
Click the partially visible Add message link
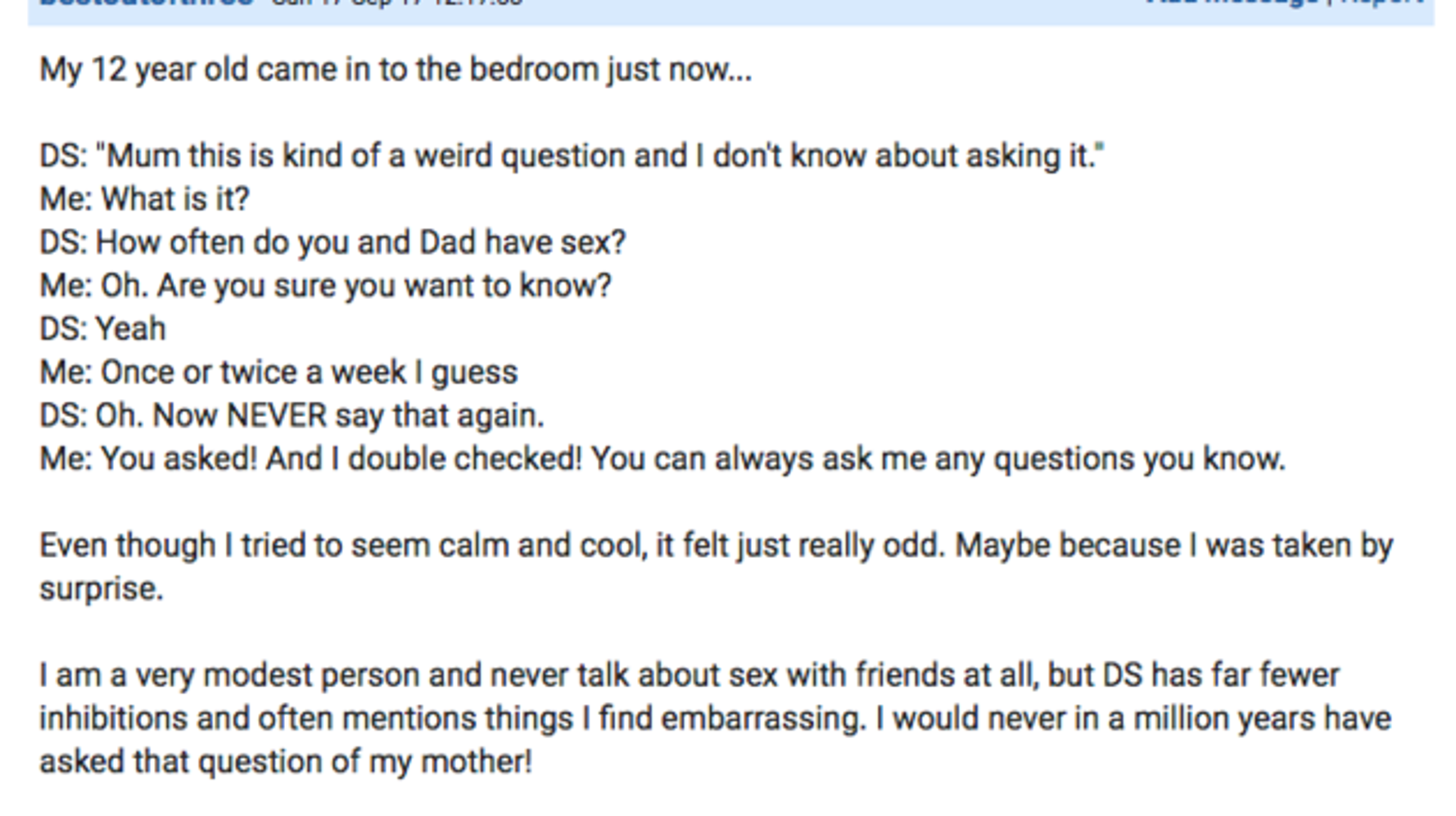(x=1232, y=3)
